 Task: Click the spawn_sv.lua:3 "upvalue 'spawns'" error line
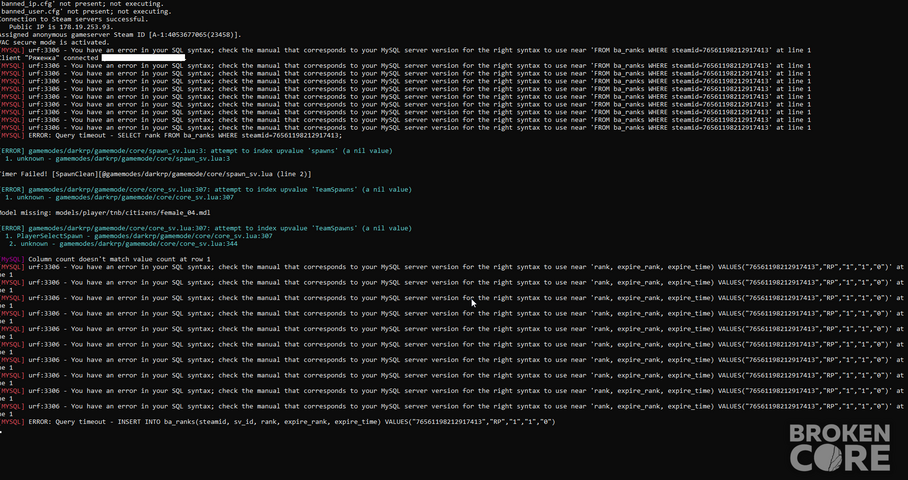(196, 151)
